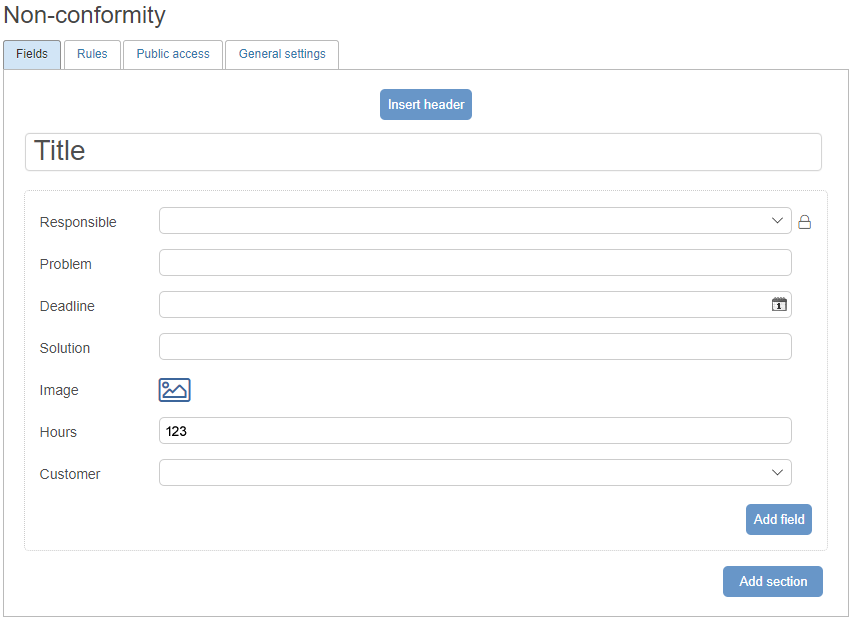Viewport: 850px width, 619px height.
Task: Select the Customer field label
Action: tap(70, 474)
